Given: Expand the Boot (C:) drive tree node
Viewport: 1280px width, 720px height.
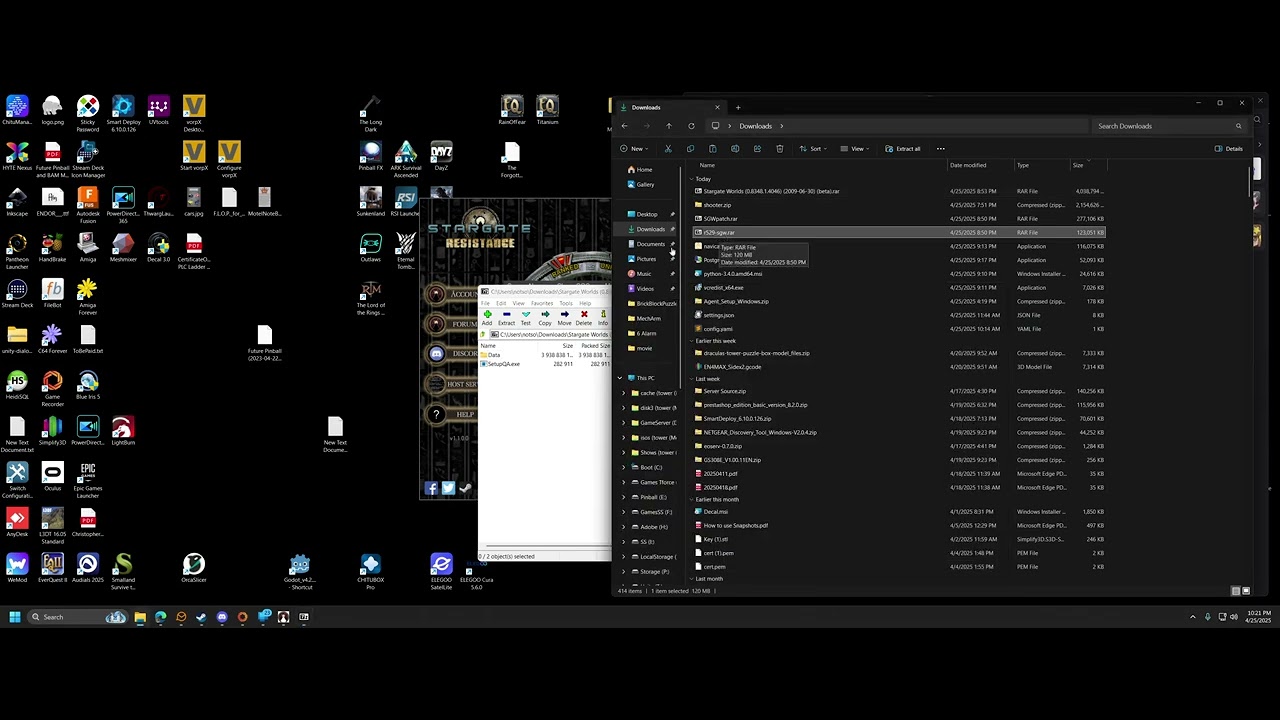Looking at the screenshot, I should [624, 467].
